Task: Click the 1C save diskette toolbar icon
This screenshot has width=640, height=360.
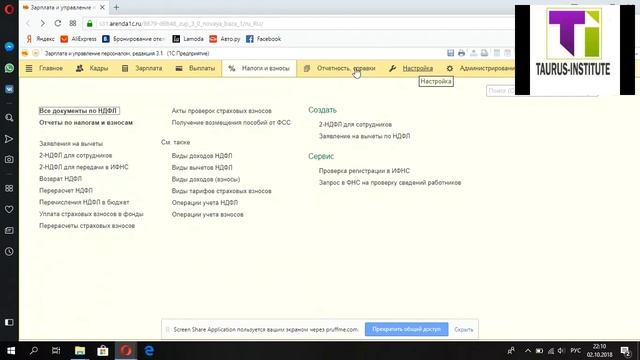Action: pyautogui.click(x=451, y=53)
